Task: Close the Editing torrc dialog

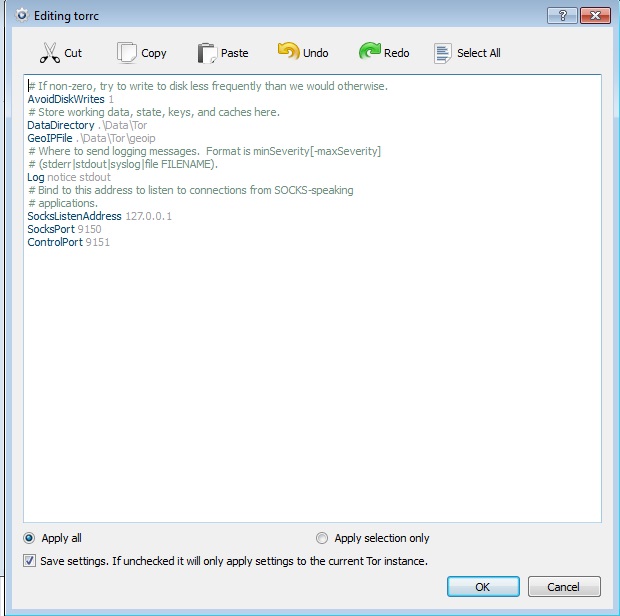Action: [x=595, y=16]
